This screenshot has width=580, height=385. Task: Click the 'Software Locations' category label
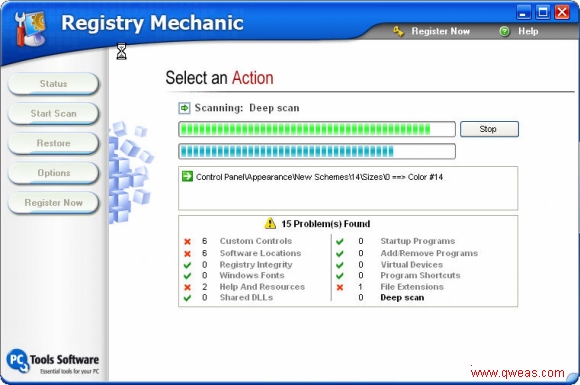tap(260, 253)
